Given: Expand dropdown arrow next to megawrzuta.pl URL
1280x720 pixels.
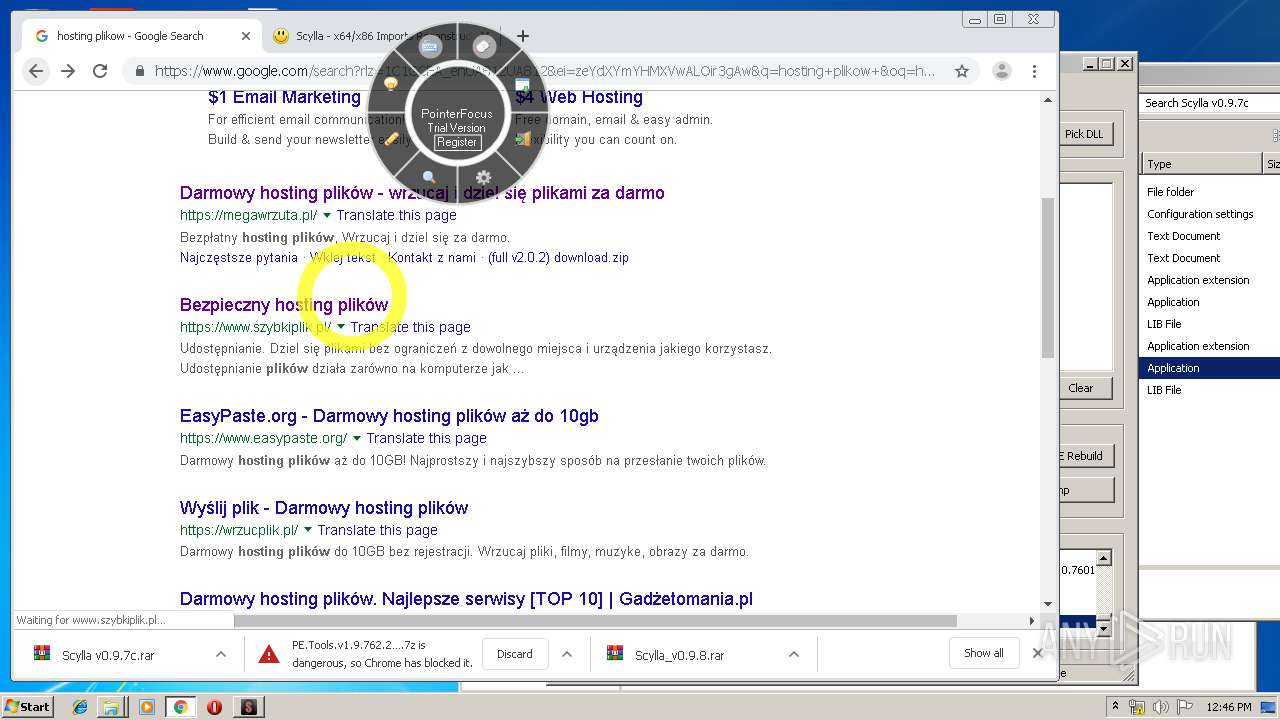Looking at the screenshot, I should click(327, 215).
